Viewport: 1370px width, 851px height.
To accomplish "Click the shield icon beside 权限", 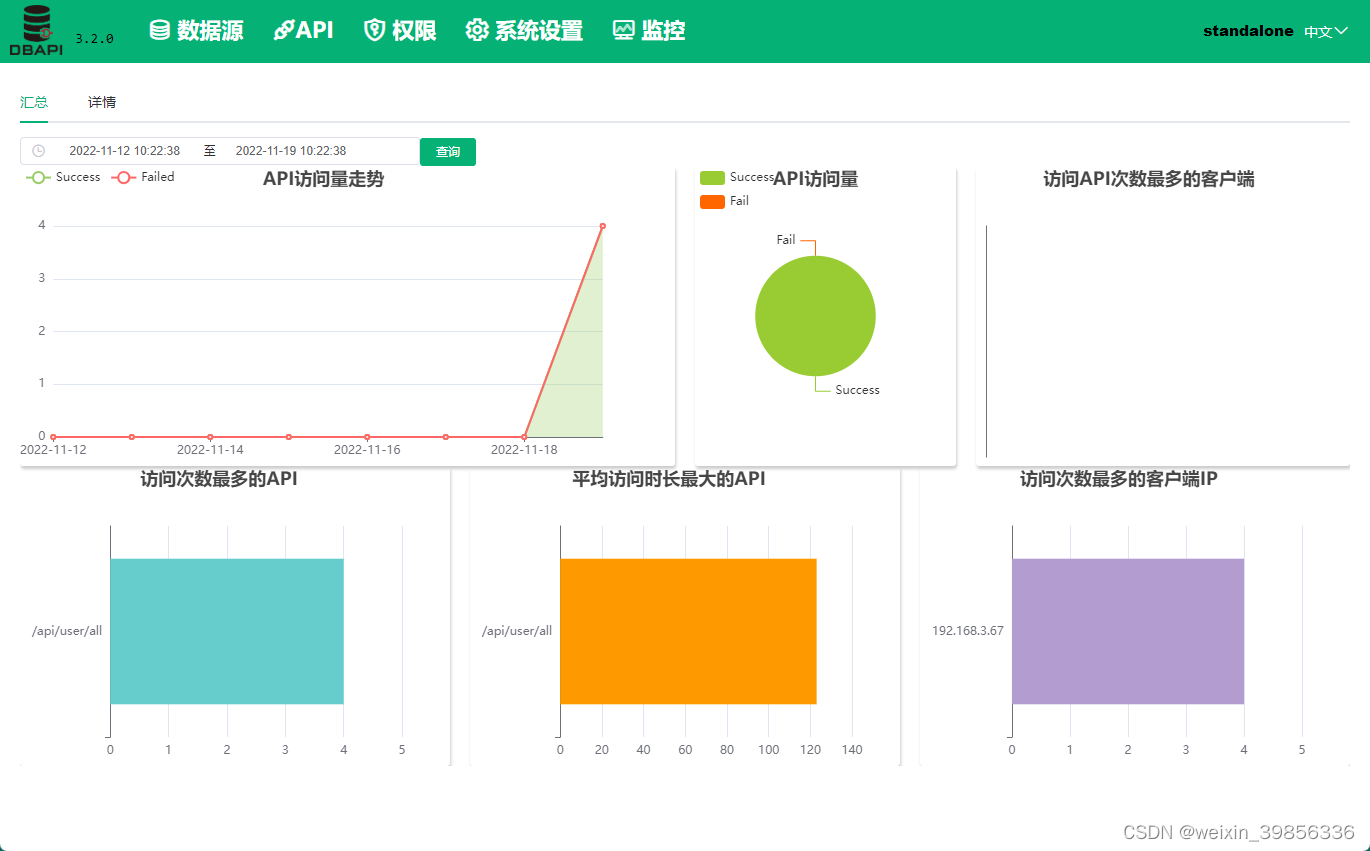I will [375, 30].
